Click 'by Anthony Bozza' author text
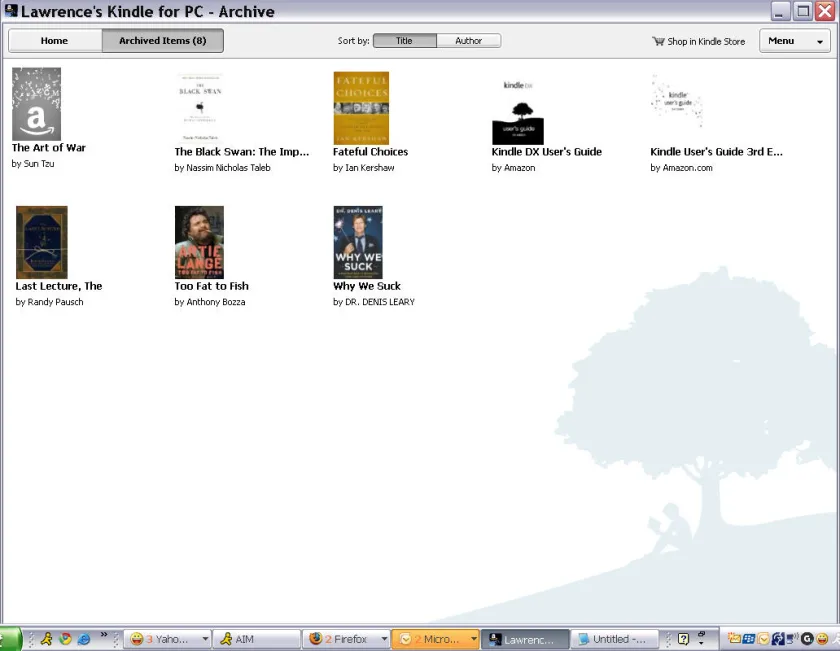The image size is (840, 651). pyautogui.click(x=210, y=302)
